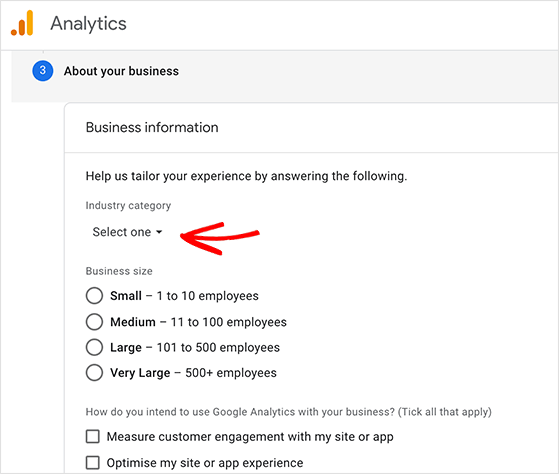The height and width of the screenshot is (474, 559).
Task: Tick Measure customer engagement checkbox
Action: pos(93,437)
